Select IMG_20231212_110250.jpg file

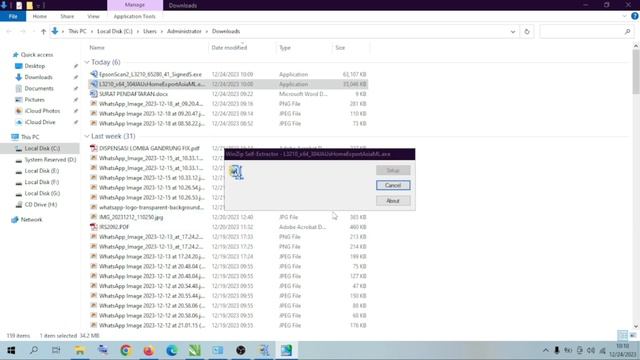point(131,217)
